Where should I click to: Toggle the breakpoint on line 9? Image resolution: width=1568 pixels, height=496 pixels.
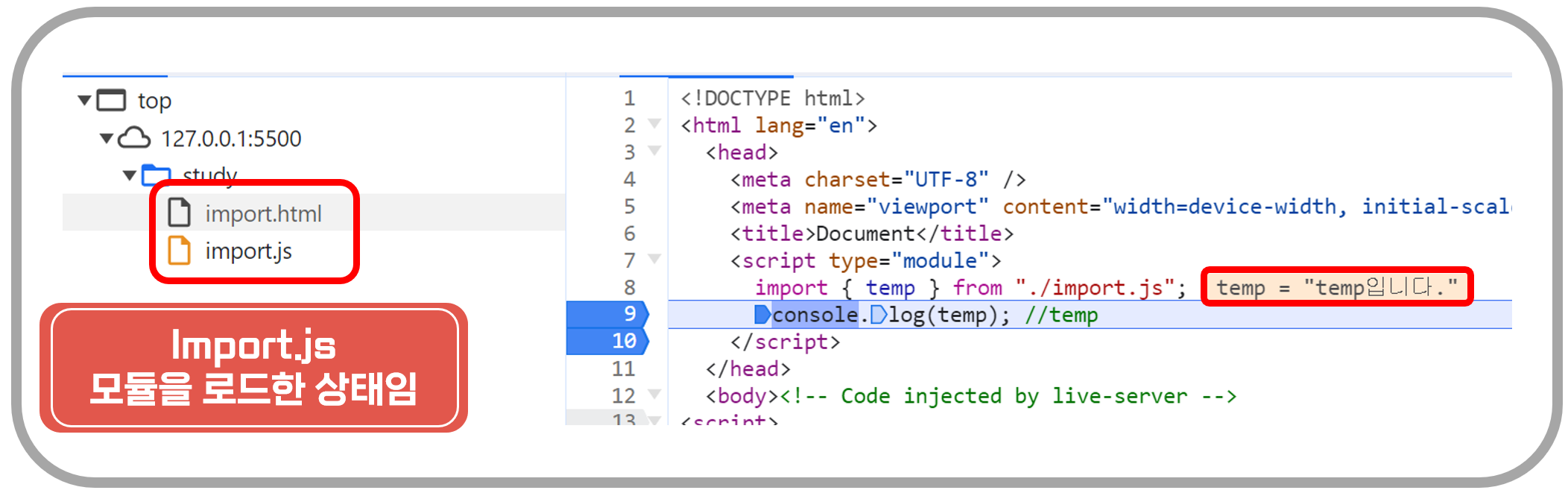[x=607, y=314]
